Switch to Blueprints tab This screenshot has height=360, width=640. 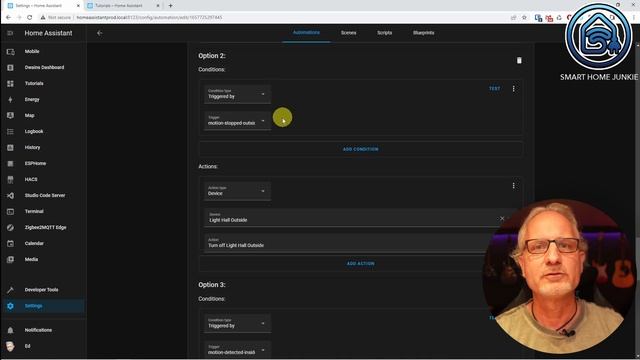coord(424,33)
